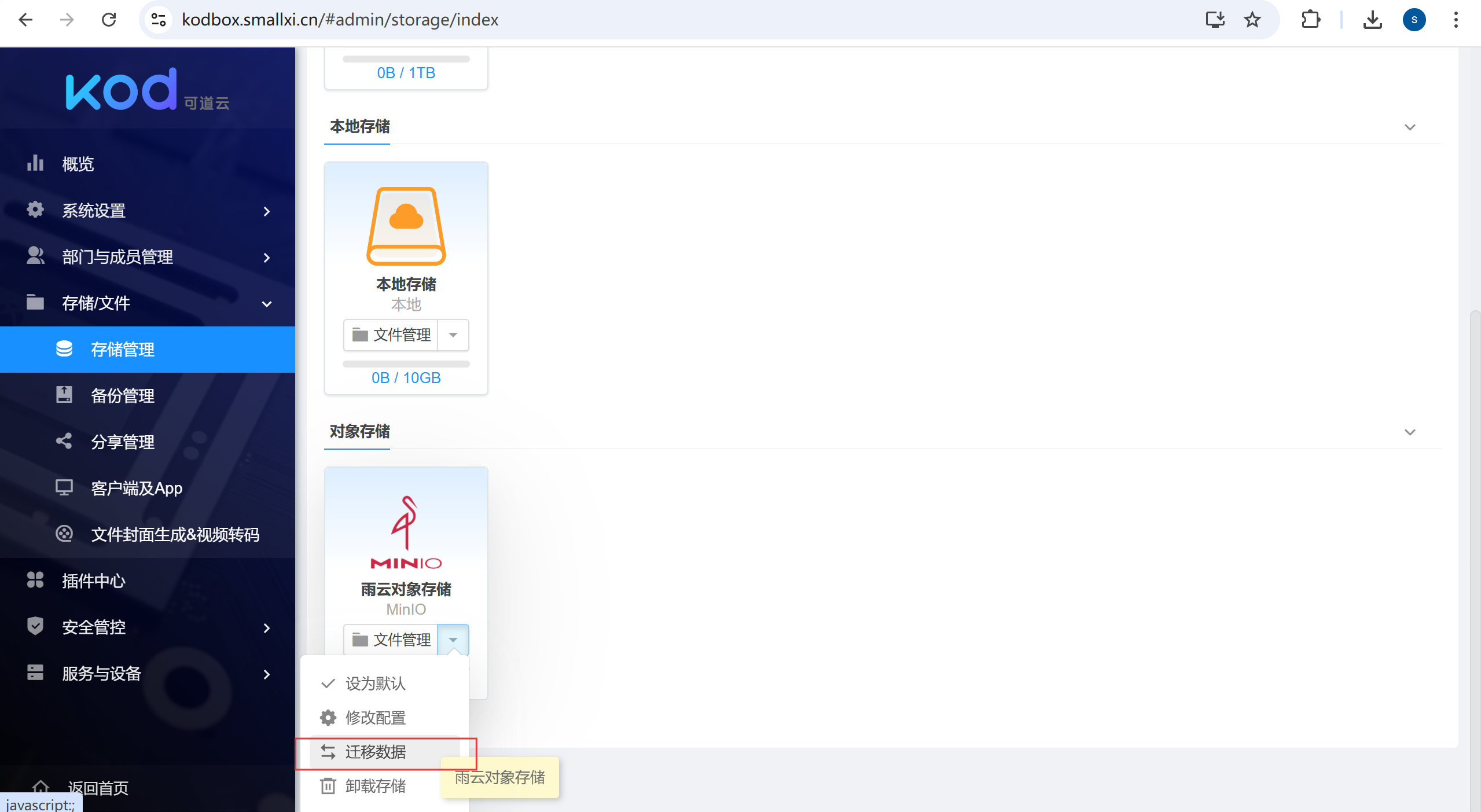The height and width of the screenshot is (812, 1481).
Task: Click the orange 本地存储 drive icon
Action: click(406, 226)
